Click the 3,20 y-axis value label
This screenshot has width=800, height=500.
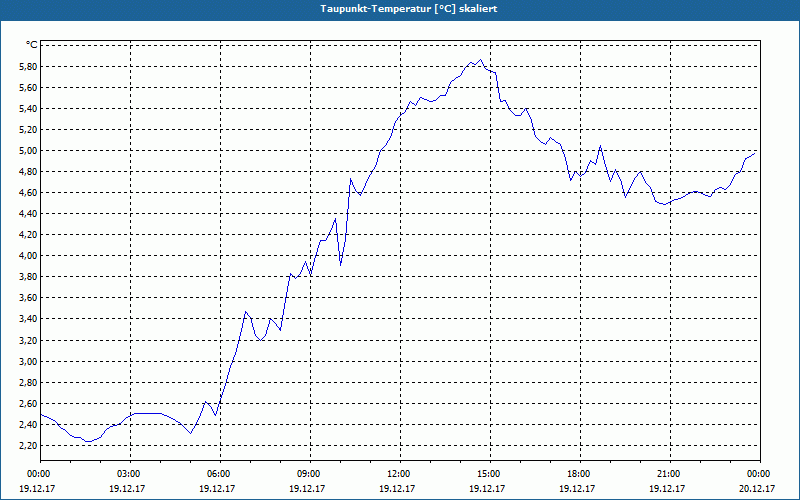[29, 340]
